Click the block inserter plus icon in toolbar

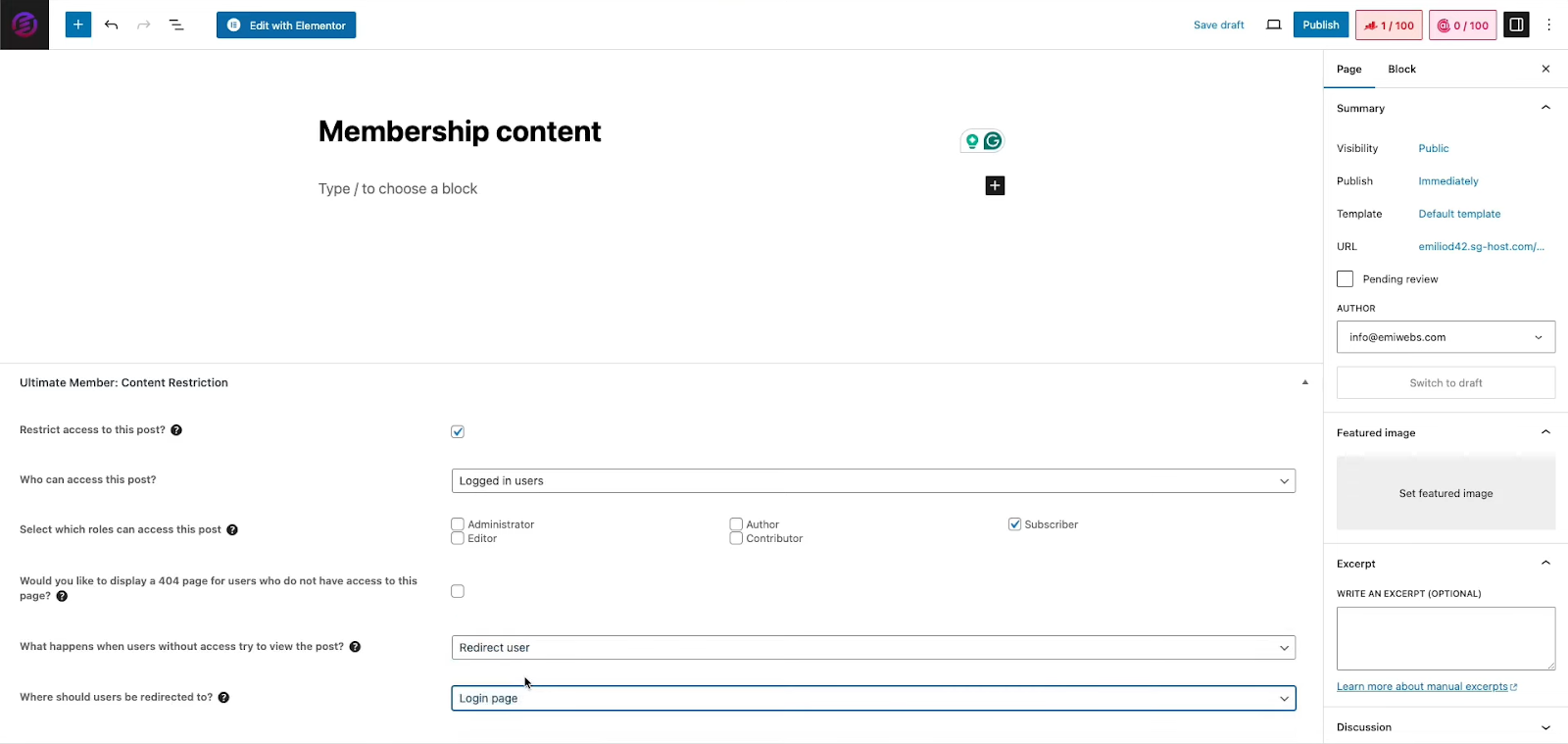tap(78, 25)
